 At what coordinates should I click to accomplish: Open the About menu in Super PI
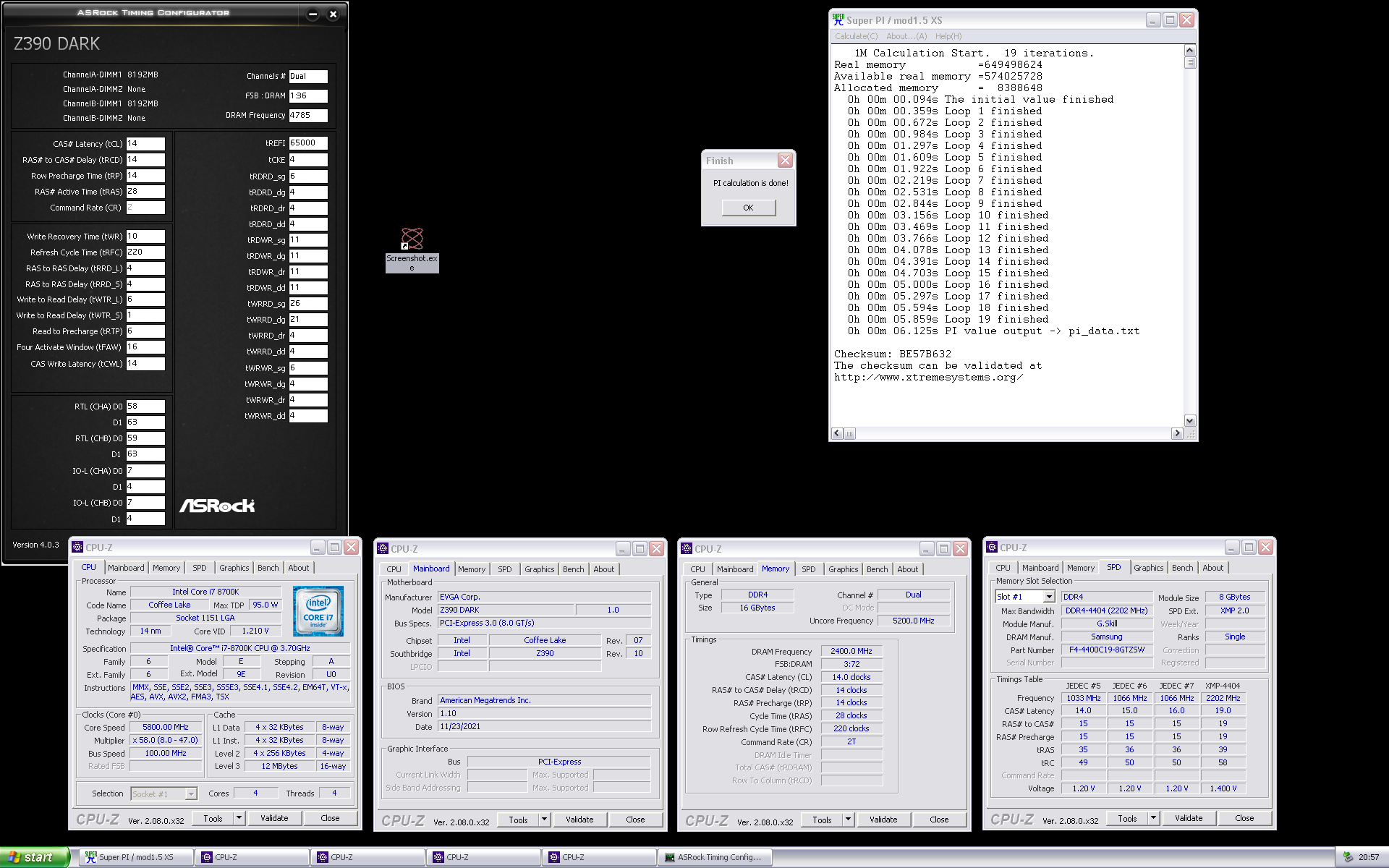906,36
